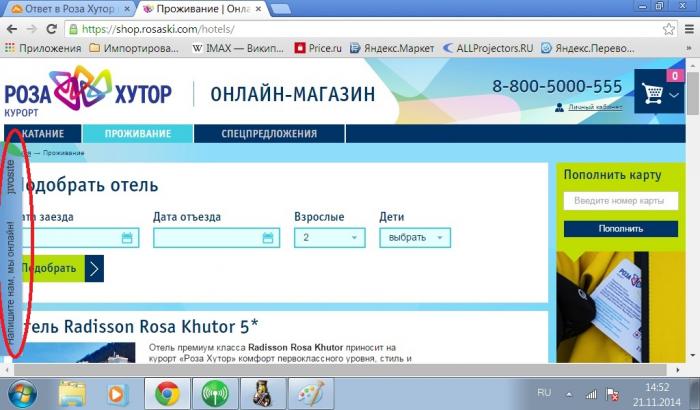The image size is (700, 410).
Task: Click the Дата отъезда date field
Action: point(217,238)
